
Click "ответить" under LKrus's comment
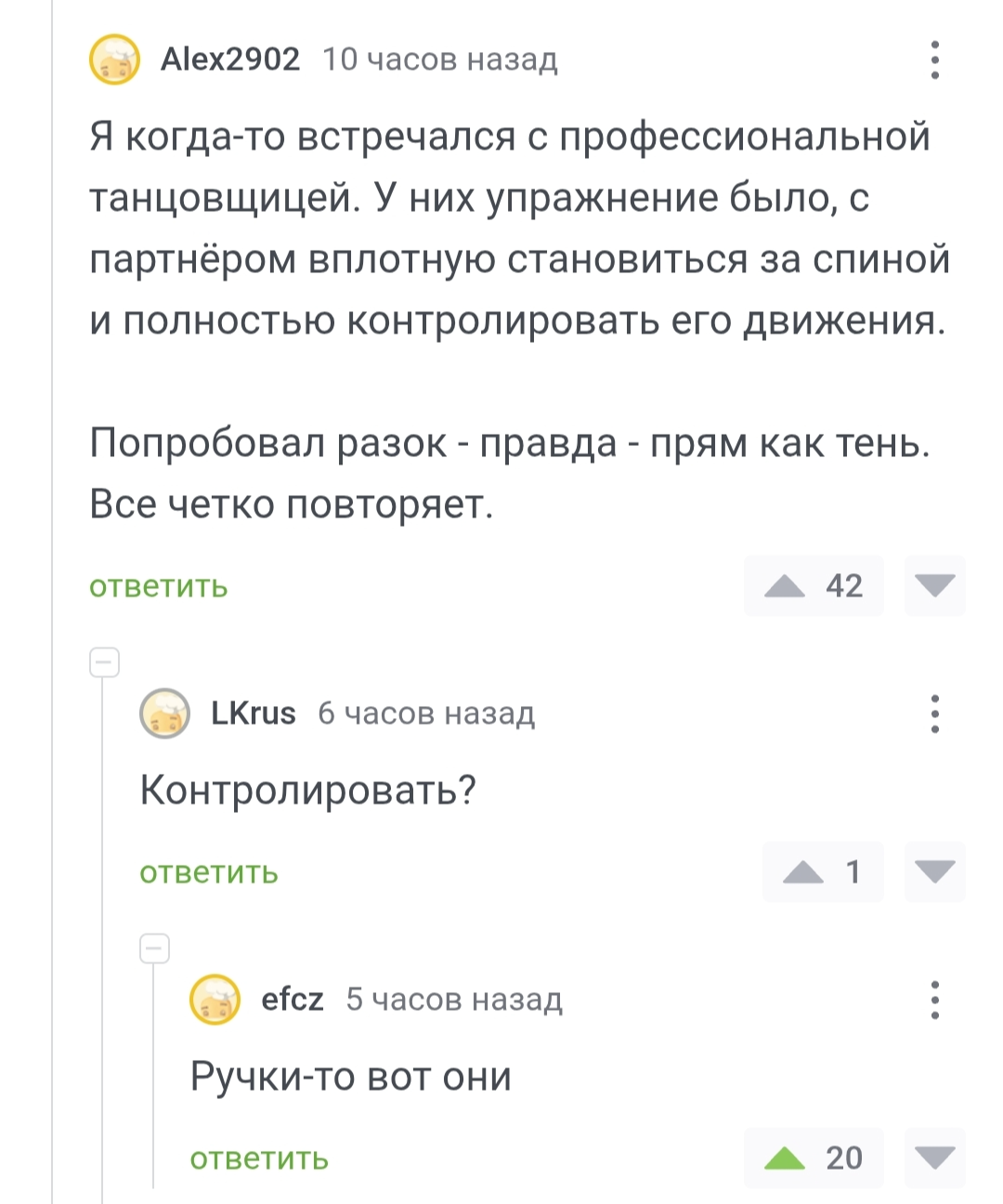click(209, 873)
